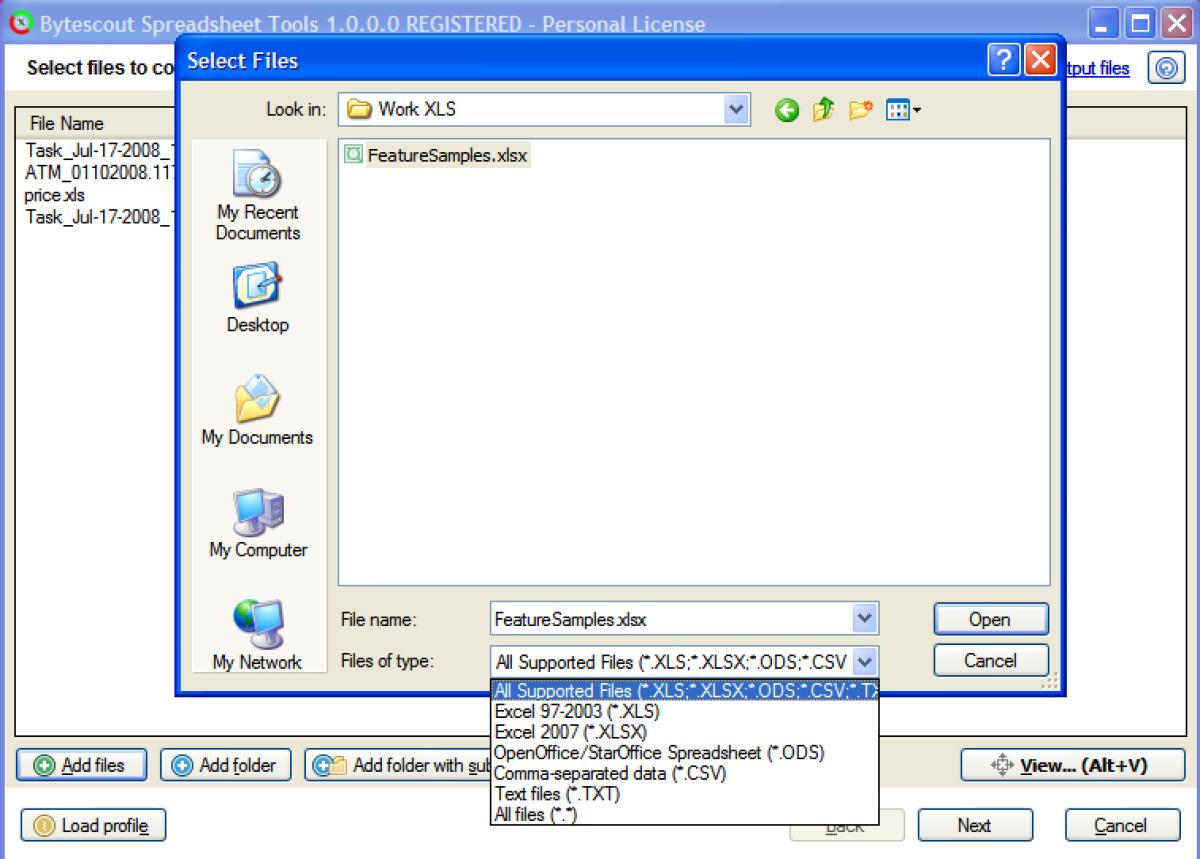Open the Views icon menu in the dialog
Image resolution: width=1200 pixels, height=859 pixels.
[x=897, y=110]
